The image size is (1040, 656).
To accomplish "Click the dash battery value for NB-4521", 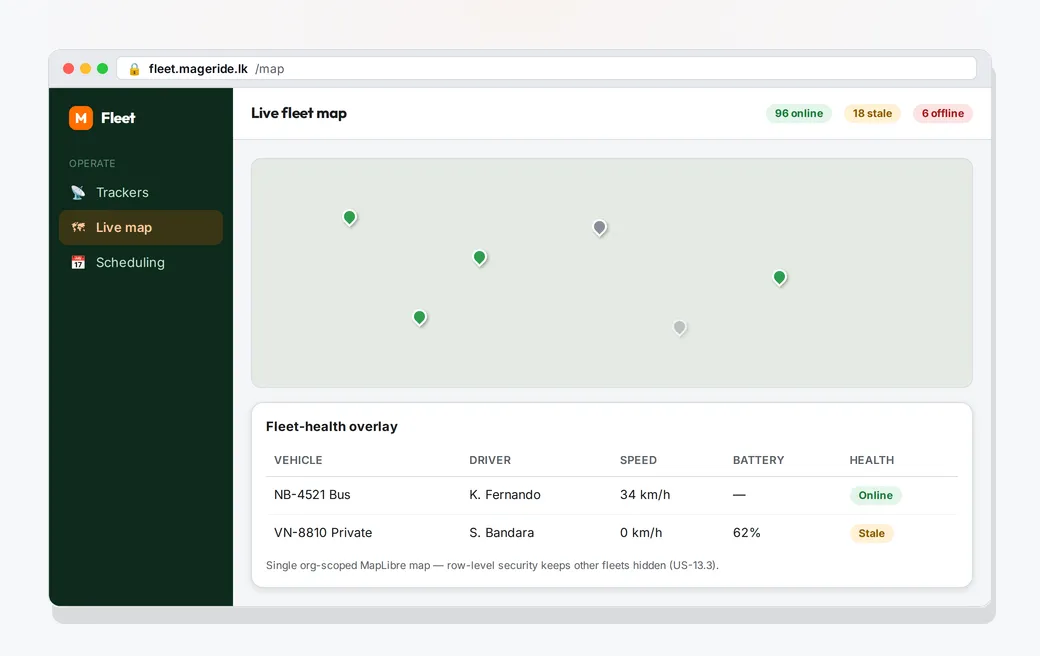I will tap(739, 495).
